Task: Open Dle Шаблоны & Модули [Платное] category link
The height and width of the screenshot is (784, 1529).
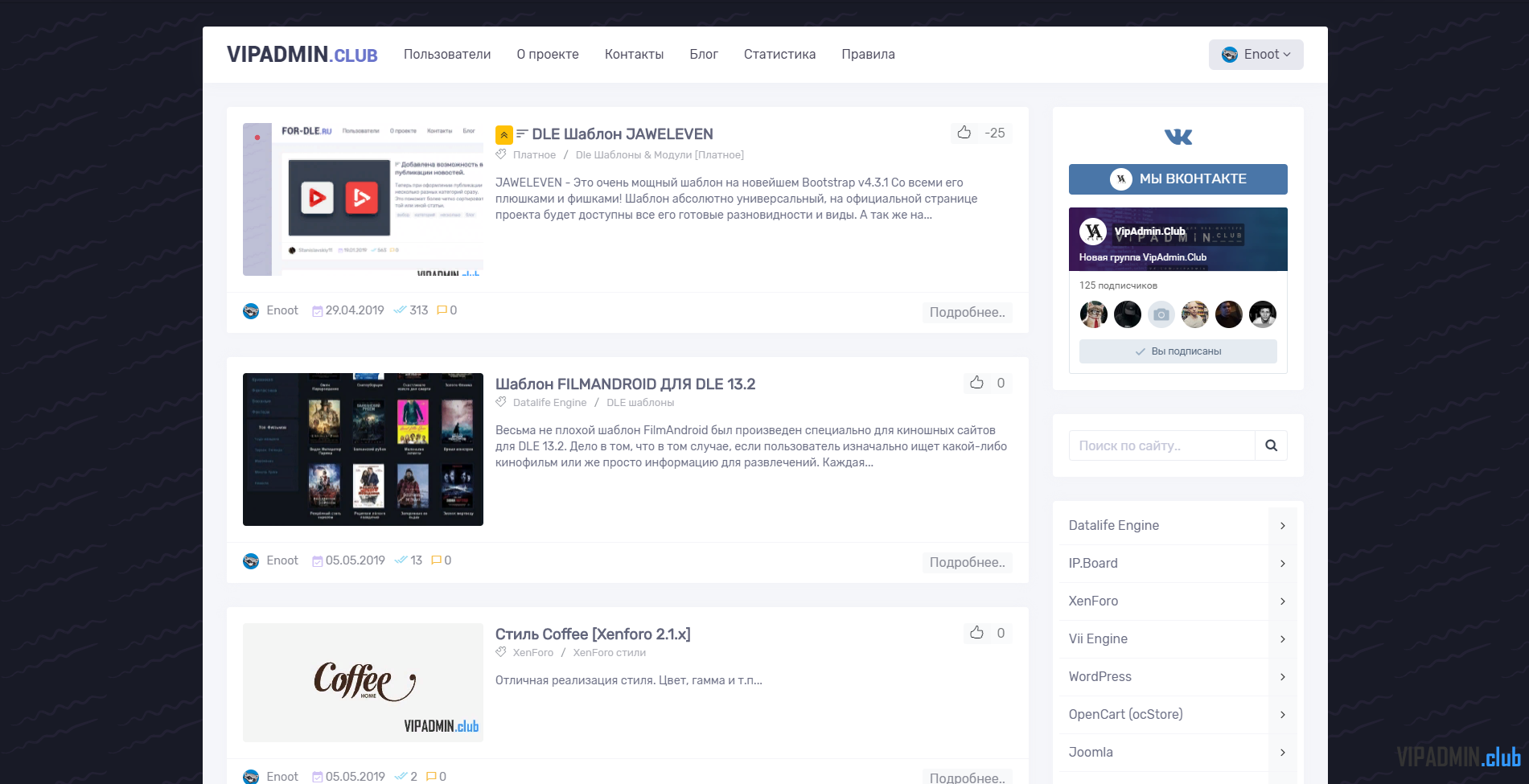Action: 660,155
